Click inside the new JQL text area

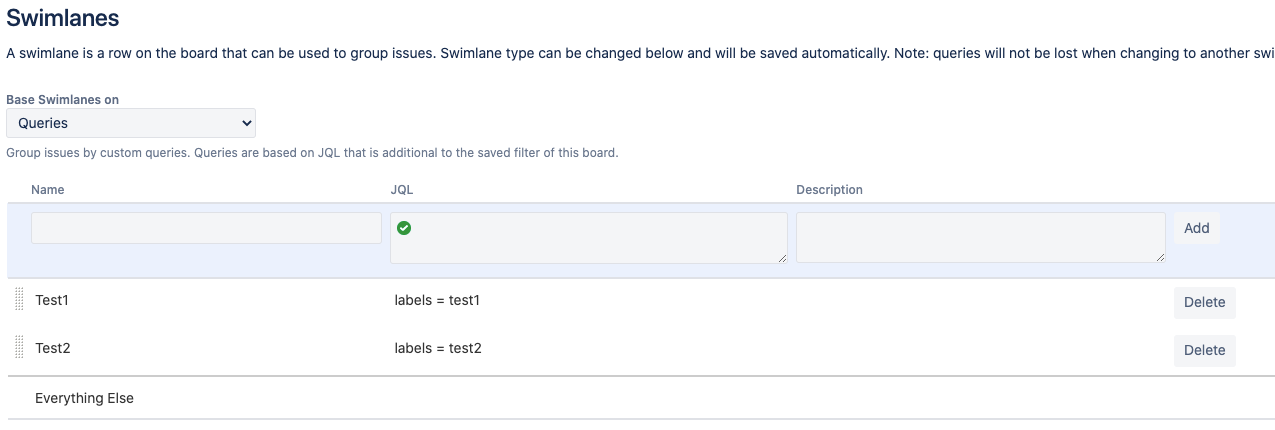pos(588,238)
